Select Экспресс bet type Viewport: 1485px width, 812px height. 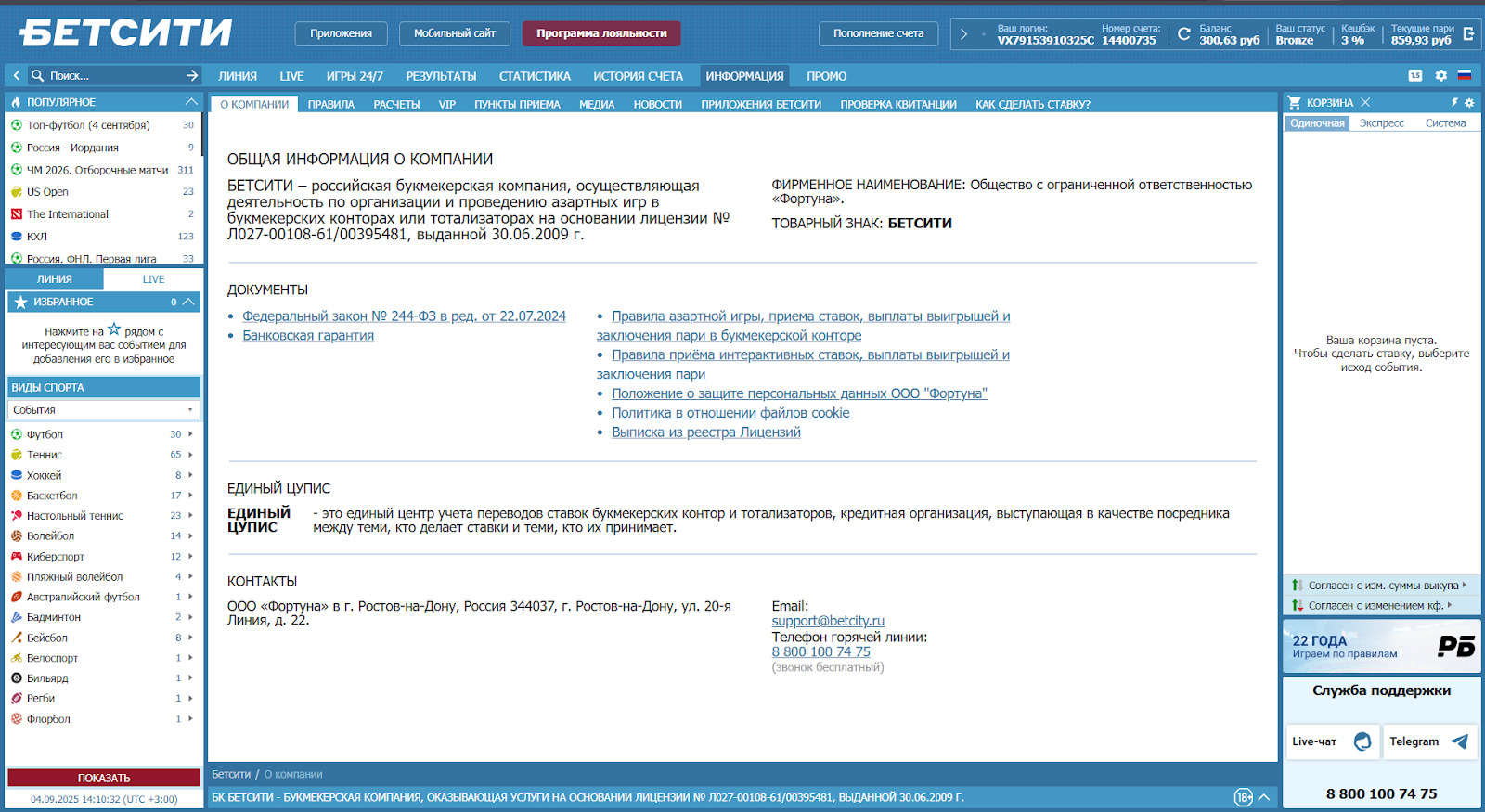coord(1381,123)
